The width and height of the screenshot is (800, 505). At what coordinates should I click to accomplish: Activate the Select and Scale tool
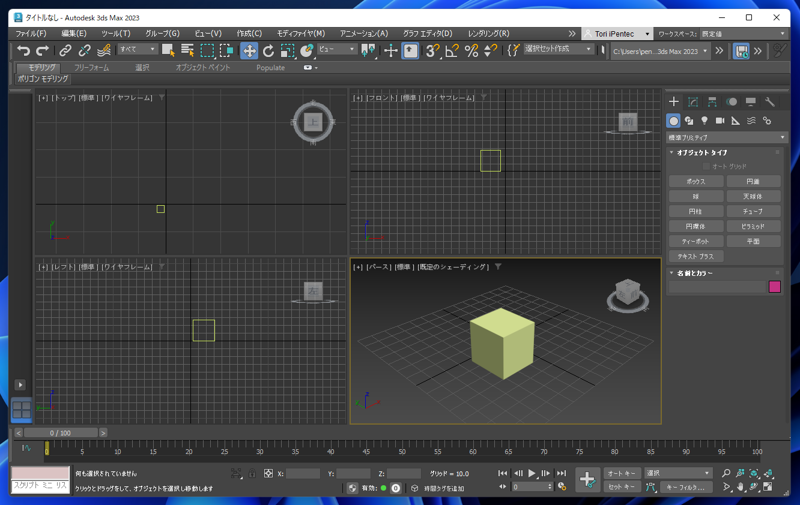288,50
